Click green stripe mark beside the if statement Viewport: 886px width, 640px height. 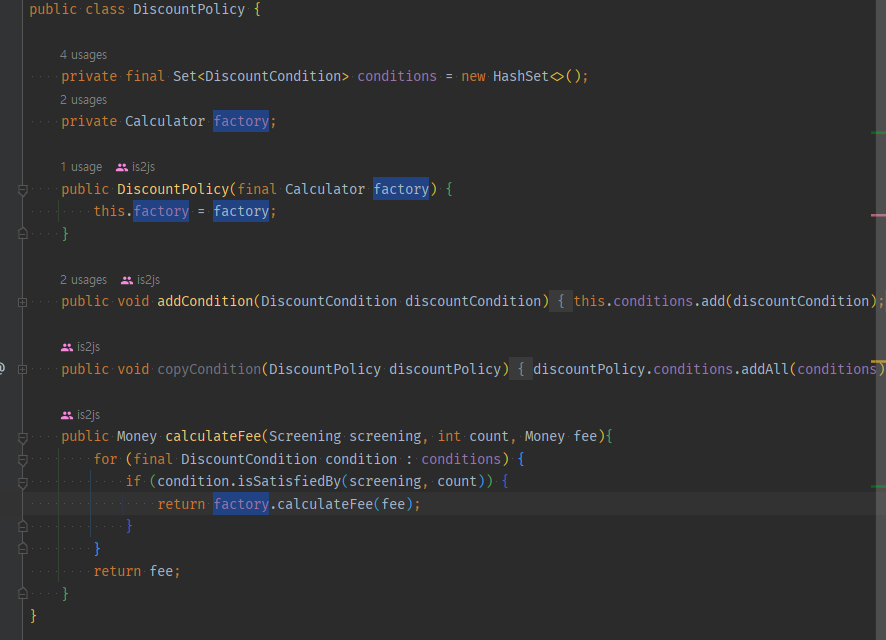pos(878,486)
